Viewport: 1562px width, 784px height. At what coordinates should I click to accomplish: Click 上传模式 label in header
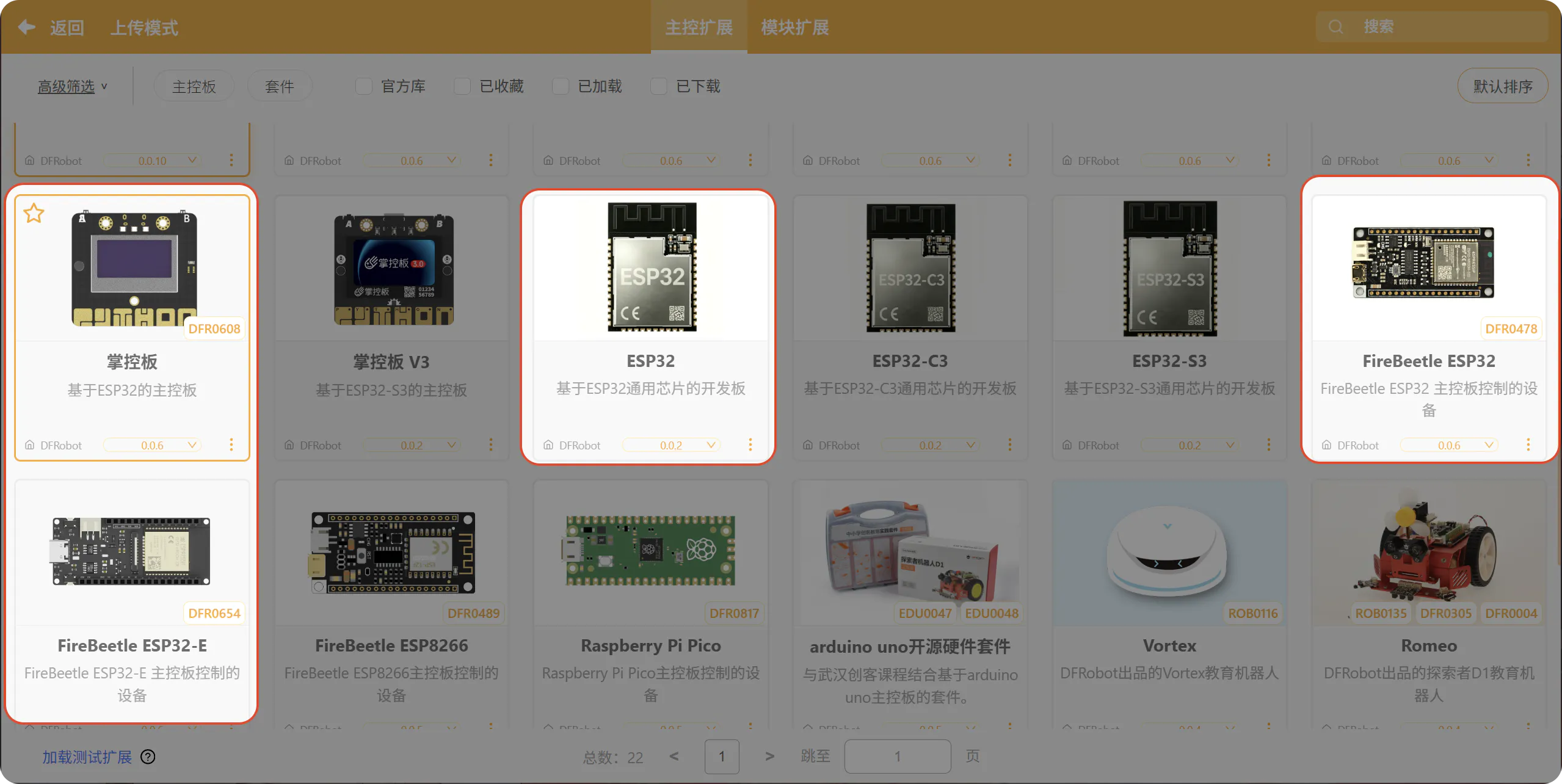144,27
